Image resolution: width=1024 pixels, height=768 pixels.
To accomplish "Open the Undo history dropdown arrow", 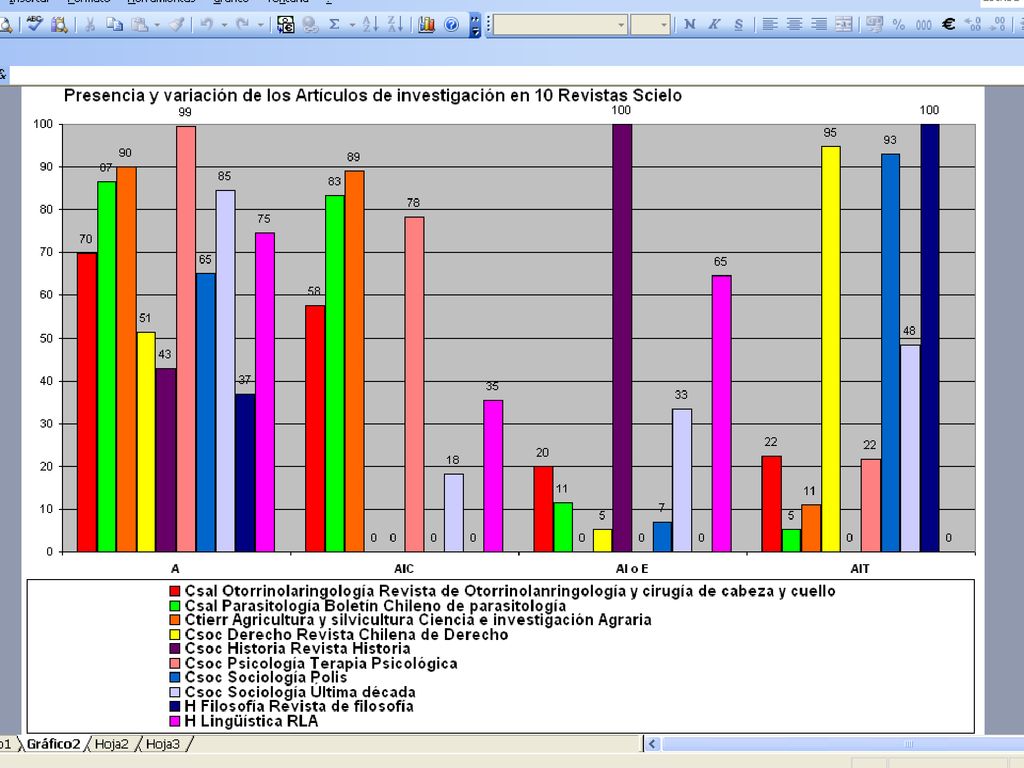I will click(x=224, y=25).
